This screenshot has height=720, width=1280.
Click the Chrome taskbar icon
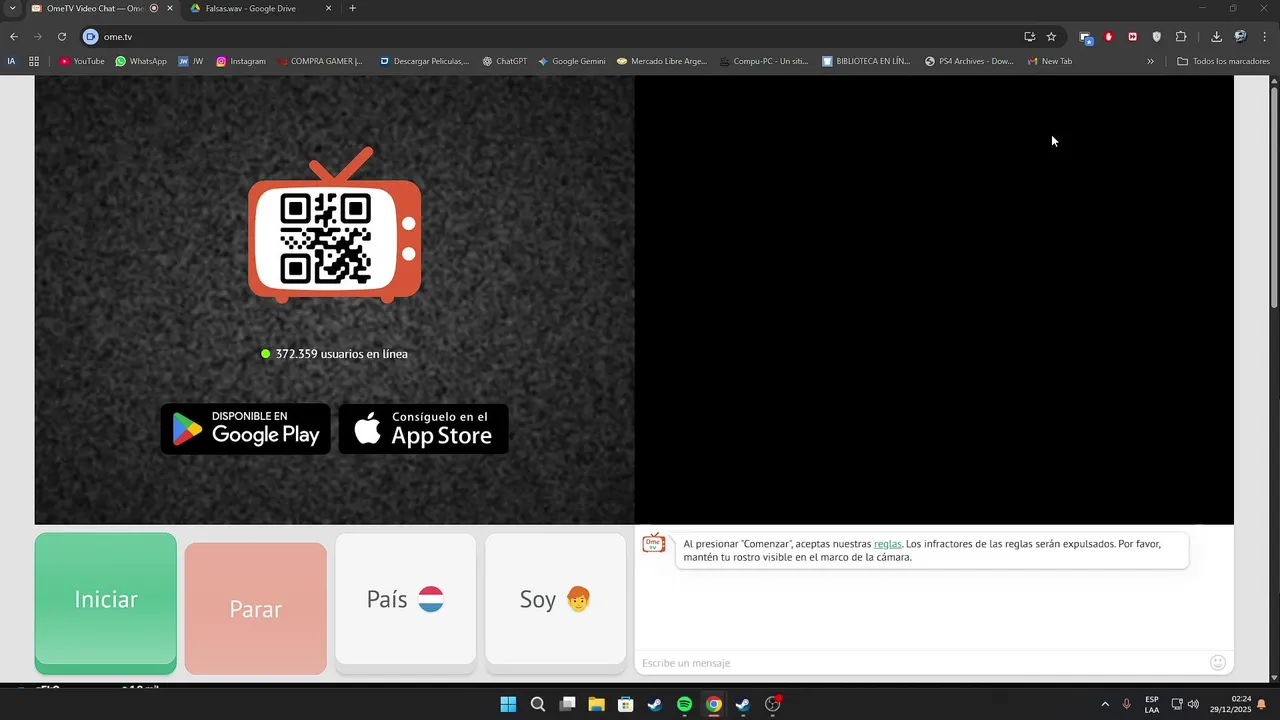tap(714, 704)
